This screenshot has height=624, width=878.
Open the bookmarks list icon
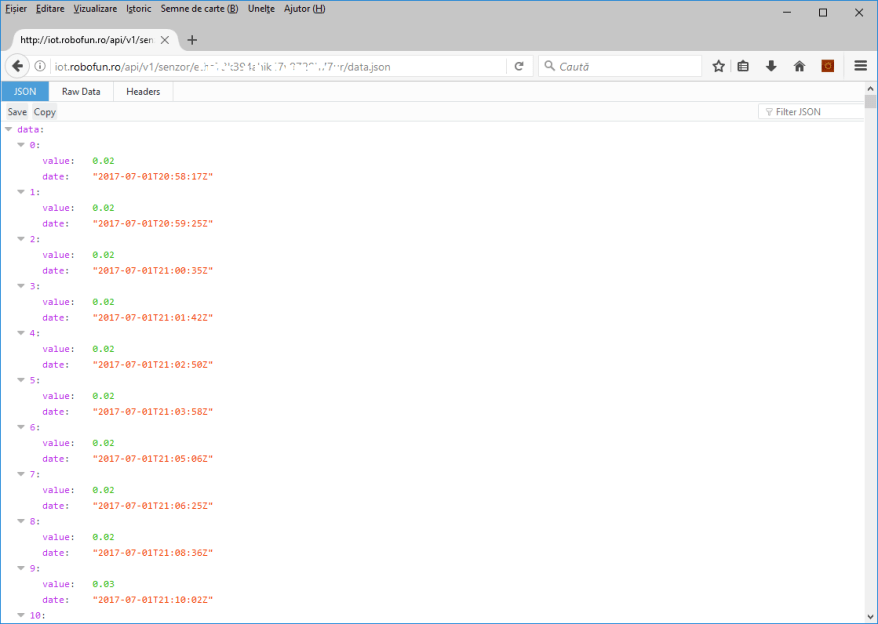tap(743, 66)
